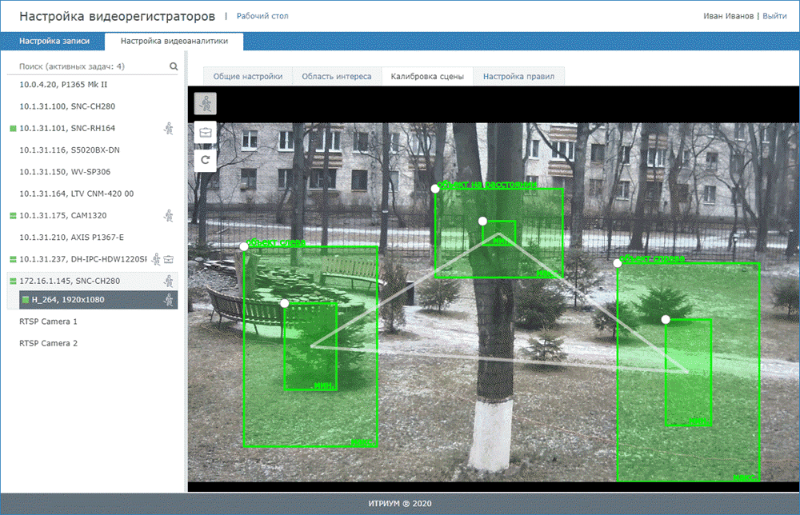
Task: Switch to Настройка записи tab
Action: pos(54,41)
